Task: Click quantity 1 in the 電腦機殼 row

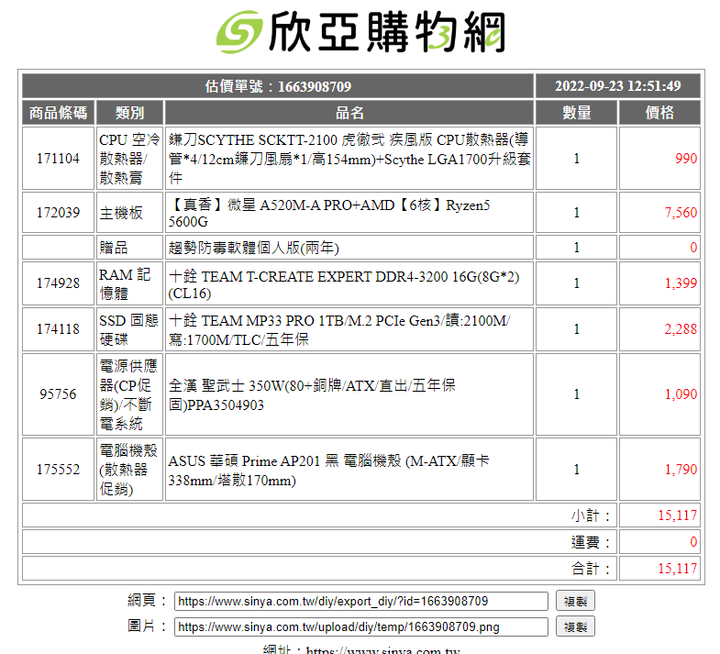Action: click(x=576, y=469)
